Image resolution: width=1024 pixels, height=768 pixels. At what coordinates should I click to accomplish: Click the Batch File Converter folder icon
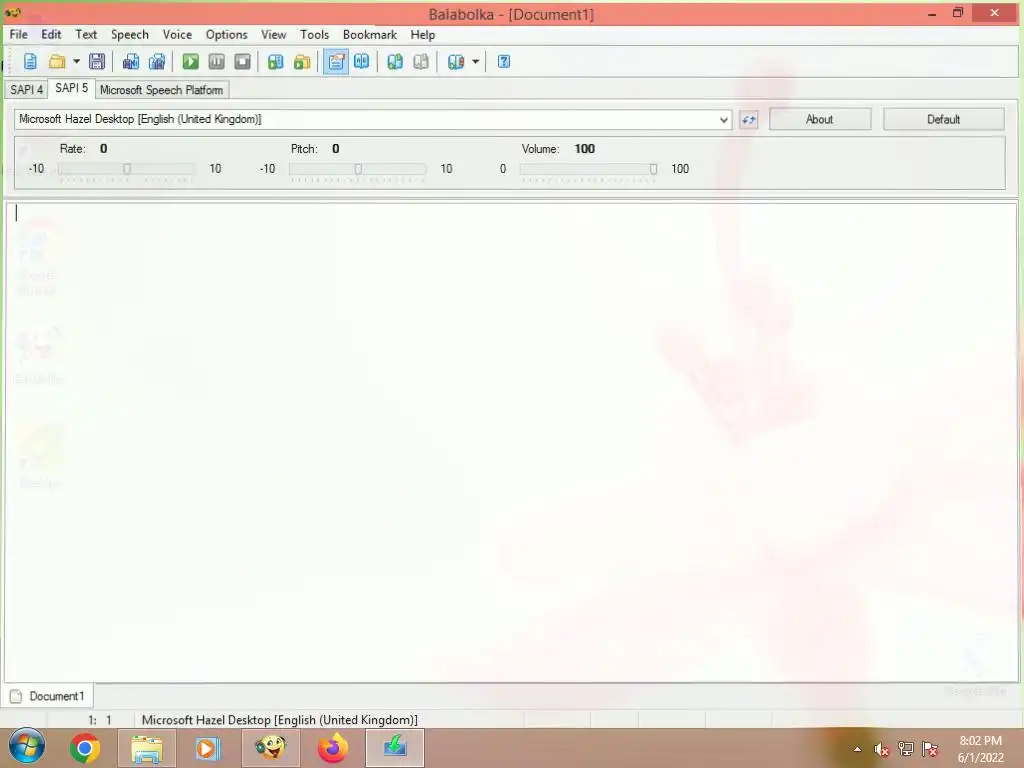(x=302, y=62)
